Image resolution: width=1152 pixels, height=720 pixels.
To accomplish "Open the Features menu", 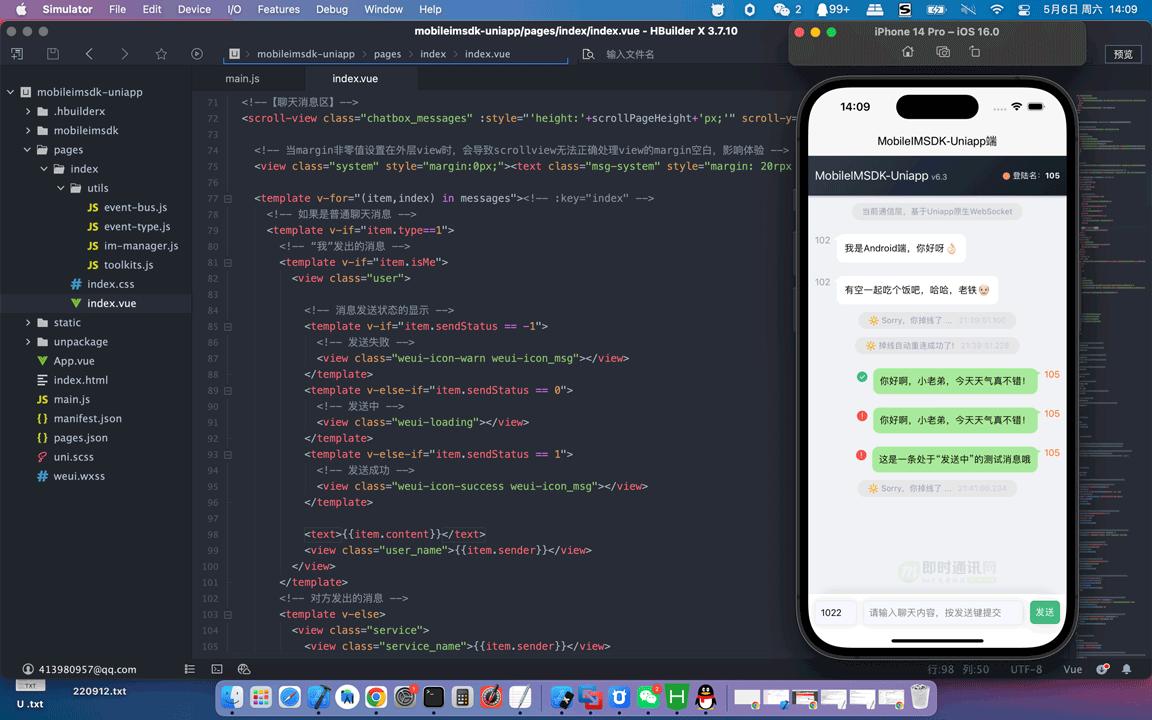I will point(278,10).
